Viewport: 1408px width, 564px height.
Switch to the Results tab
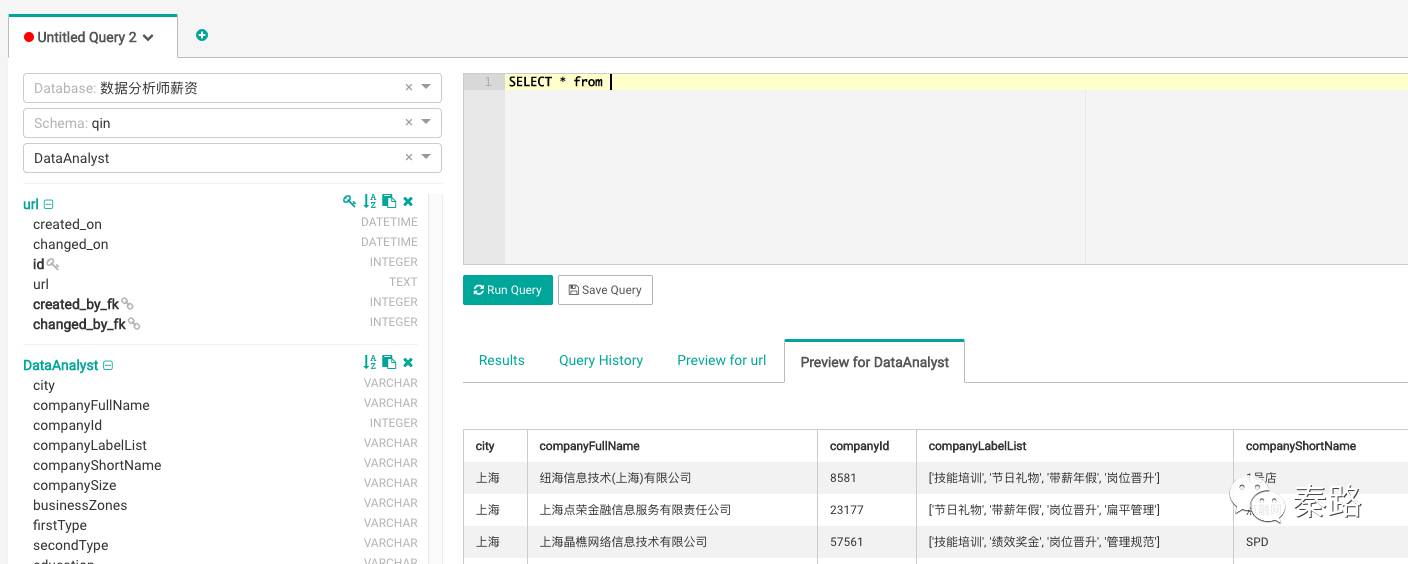click(502, 360)
